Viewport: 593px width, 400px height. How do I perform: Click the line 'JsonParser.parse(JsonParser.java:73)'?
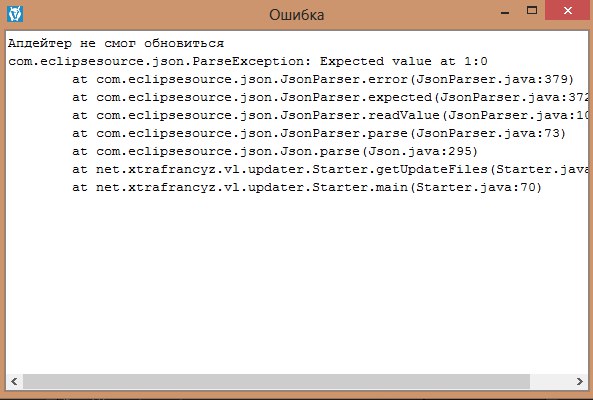click(x=319, y=133)
